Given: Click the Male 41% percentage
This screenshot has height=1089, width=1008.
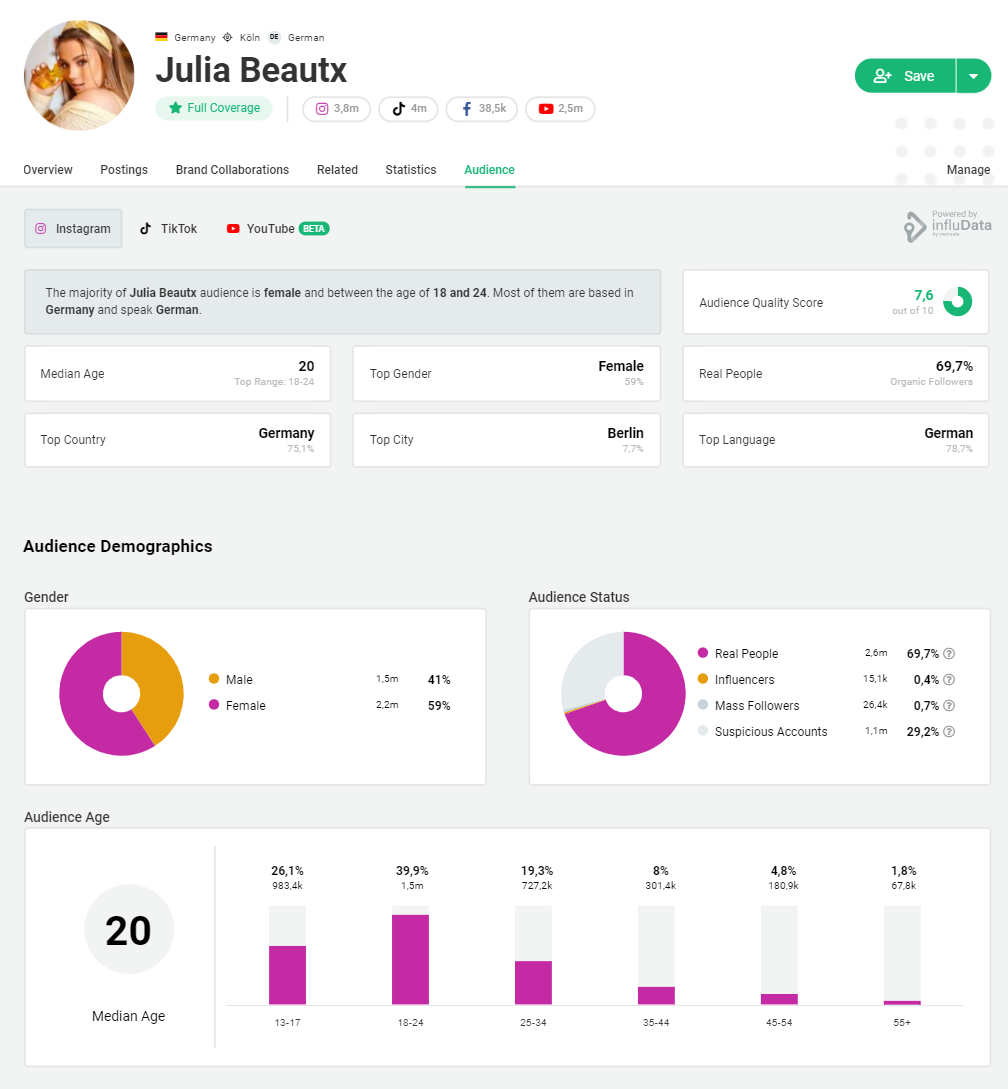Looking at the screenshot, I should pos(438,679).
